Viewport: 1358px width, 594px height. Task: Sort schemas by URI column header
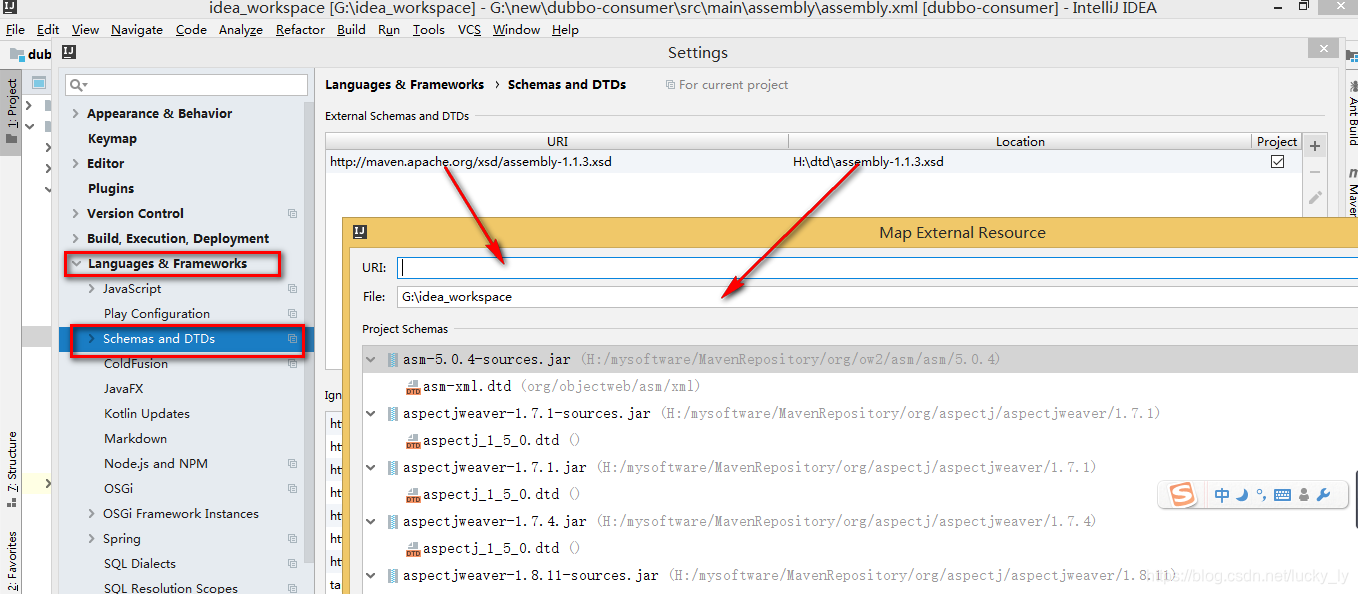click(x=557, y=142)
